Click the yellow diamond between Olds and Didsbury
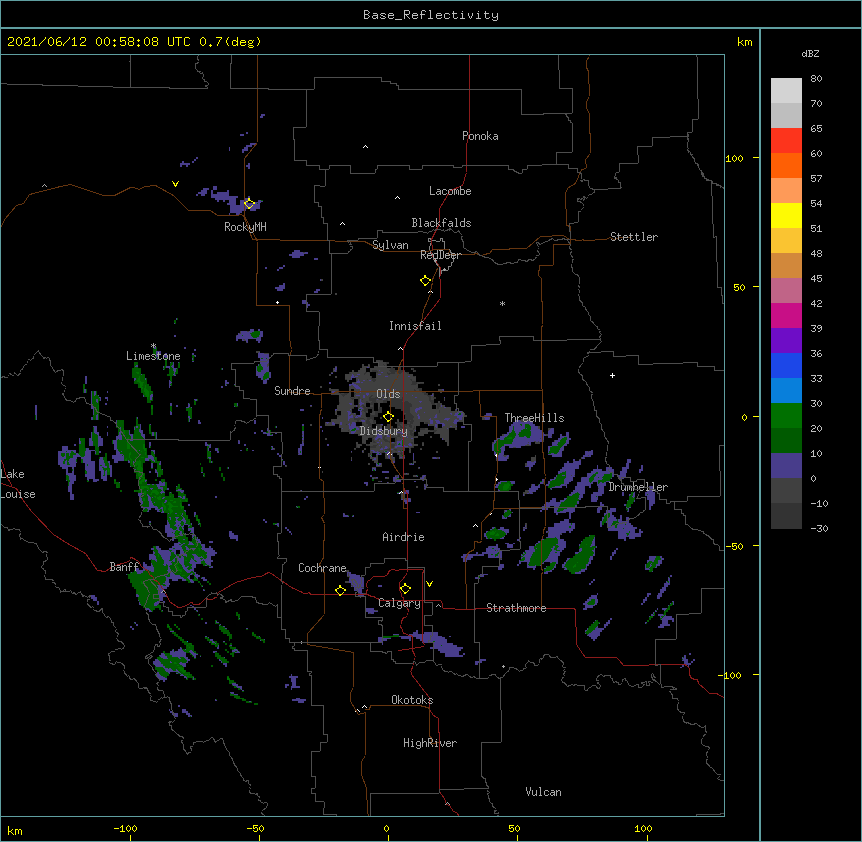Viewport: 862px width, 842px height. (x=388, y=417)
